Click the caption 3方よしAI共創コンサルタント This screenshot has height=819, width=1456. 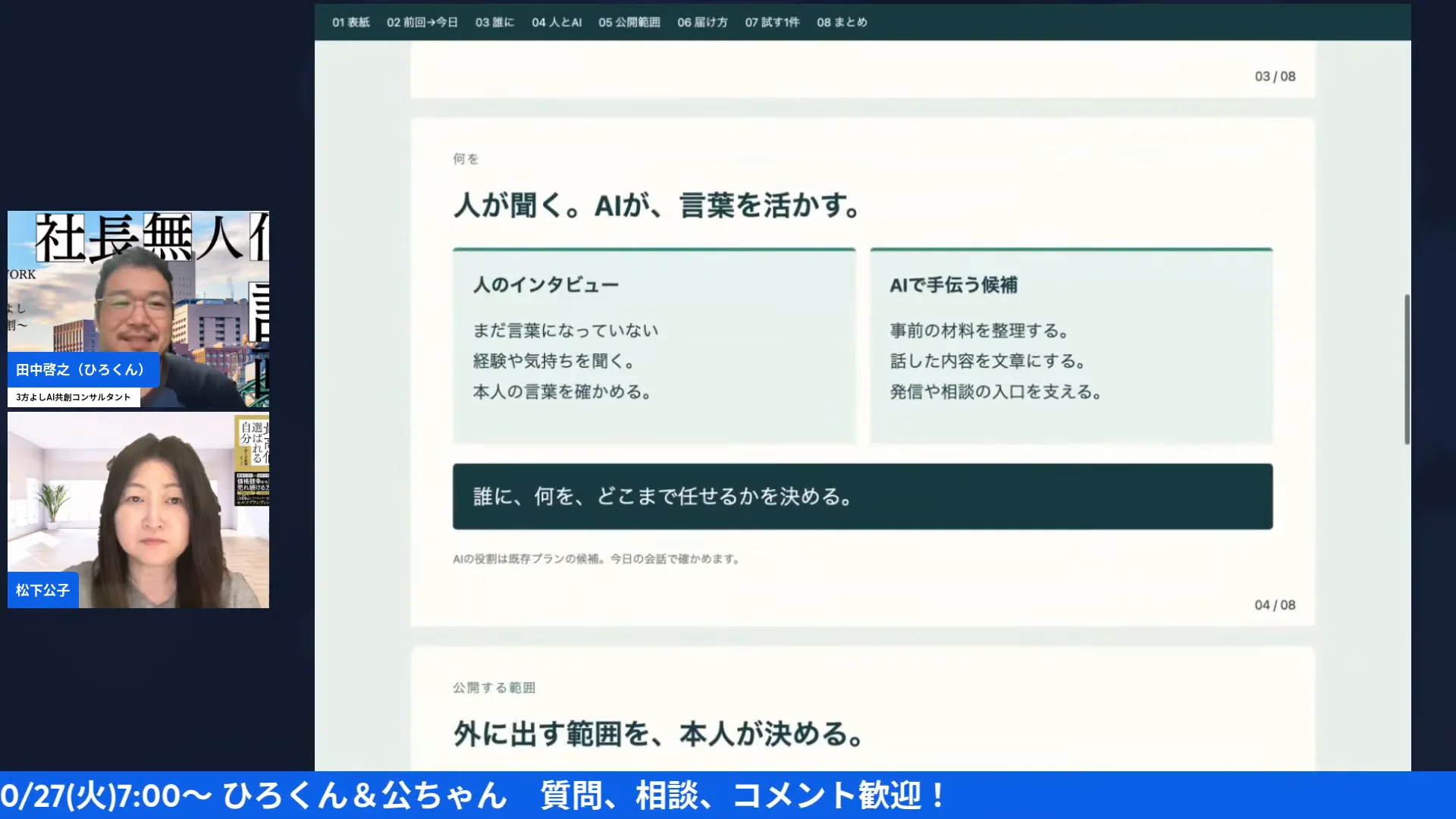pos(74,397)
